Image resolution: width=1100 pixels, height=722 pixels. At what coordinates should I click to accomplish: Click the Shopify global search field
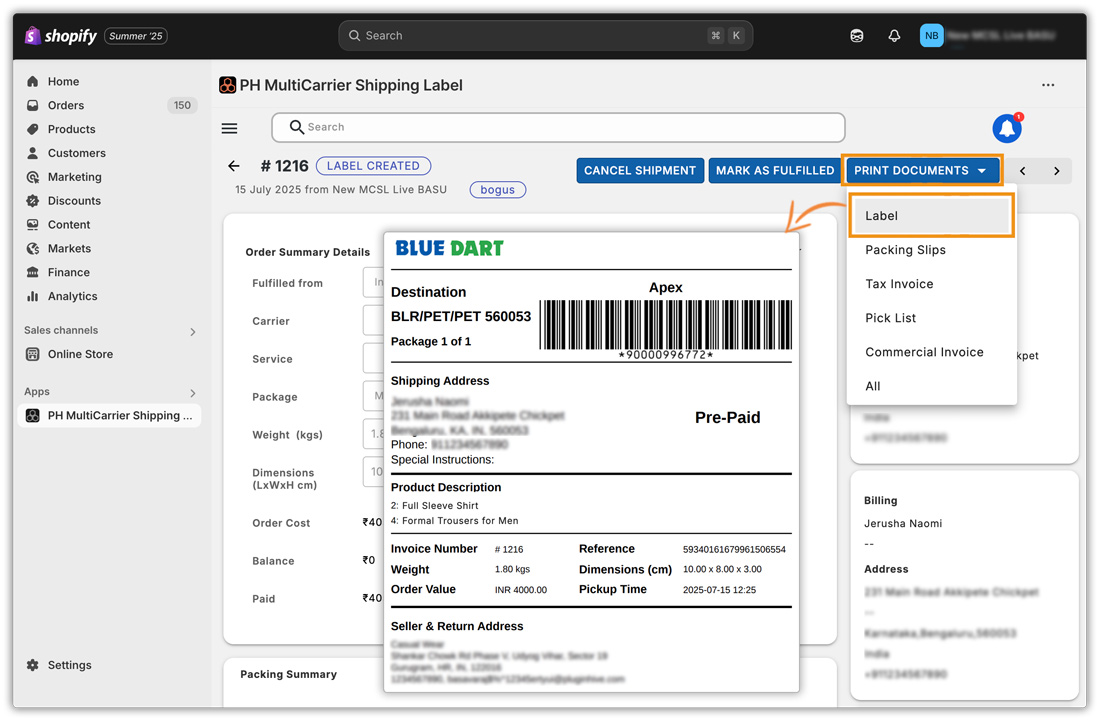(x=545, y=36)
